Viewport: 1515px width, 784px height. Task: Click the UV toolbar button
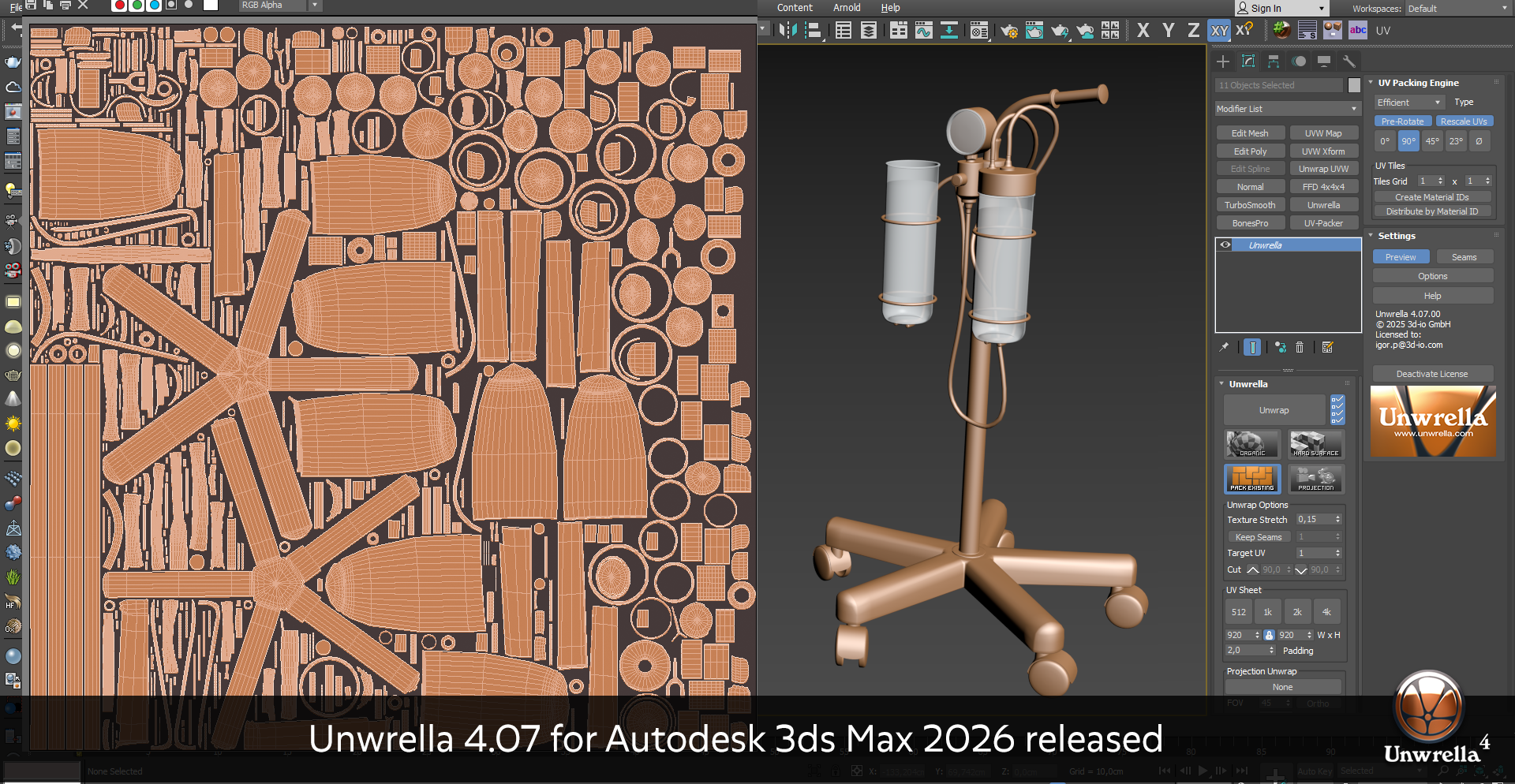(x=1383, y=31)
